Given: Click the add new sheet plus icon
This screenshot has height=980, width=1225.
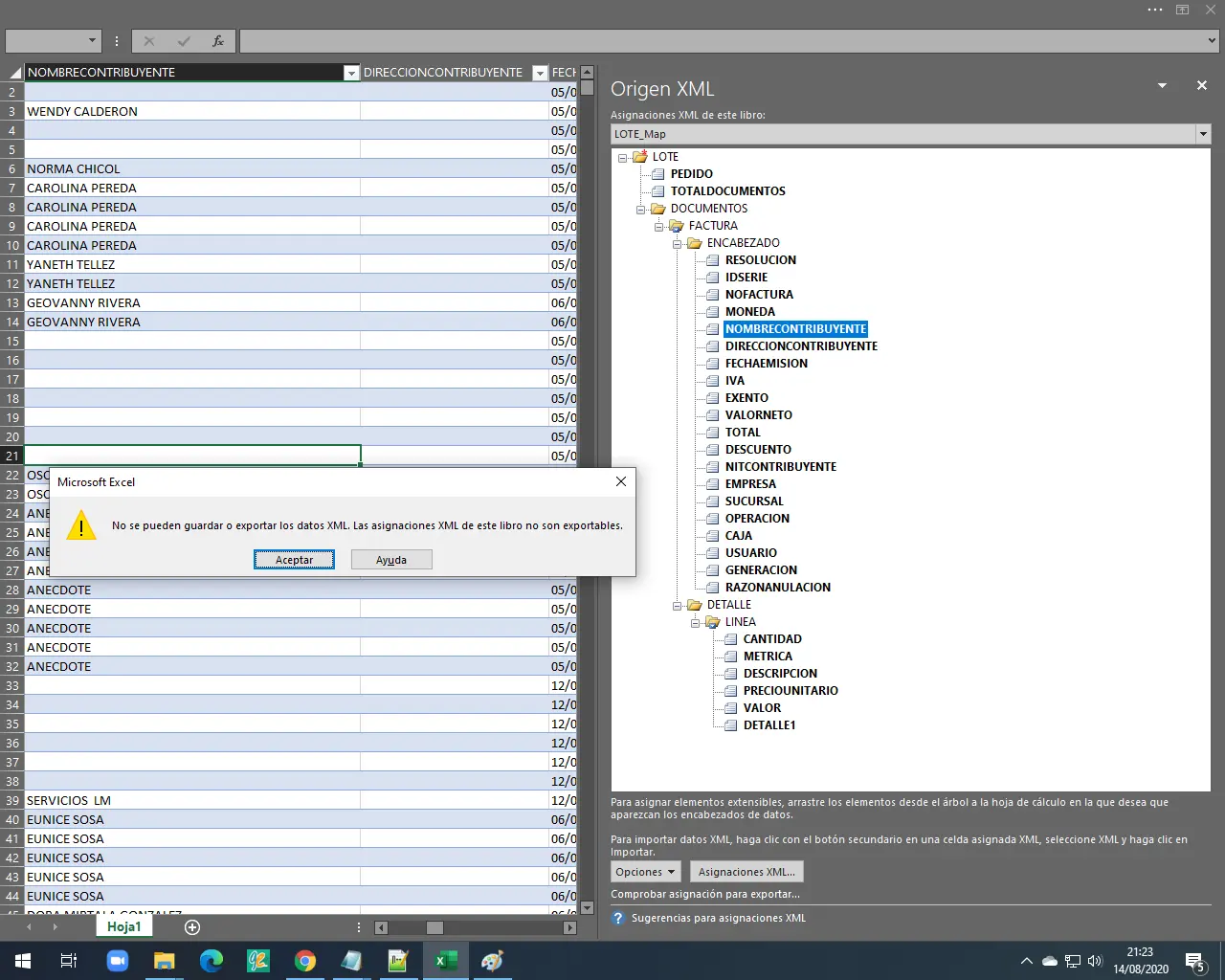Looking at the screenshot, I should tap(192, 927).
